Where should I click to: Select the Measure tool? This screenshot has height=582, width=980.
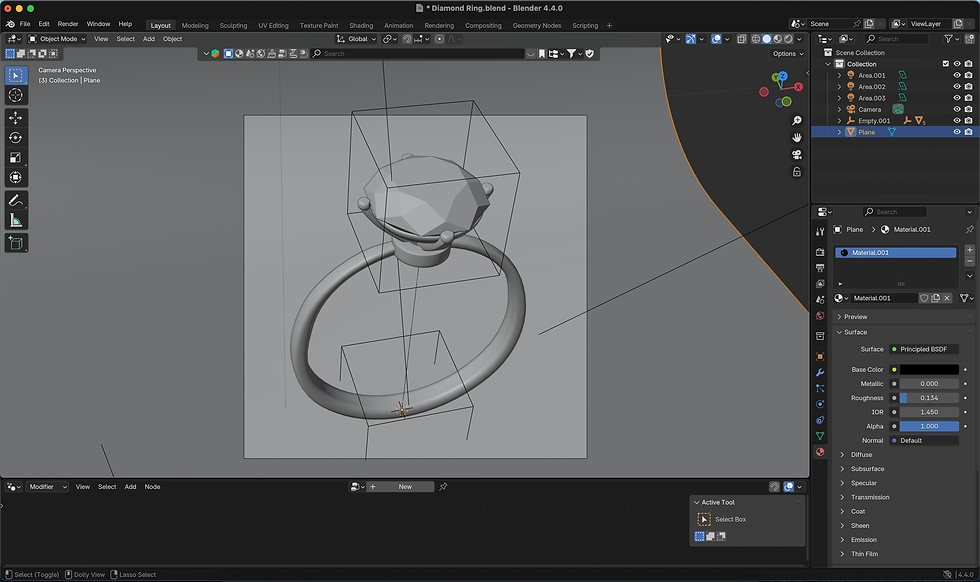(x=16, y=221)
